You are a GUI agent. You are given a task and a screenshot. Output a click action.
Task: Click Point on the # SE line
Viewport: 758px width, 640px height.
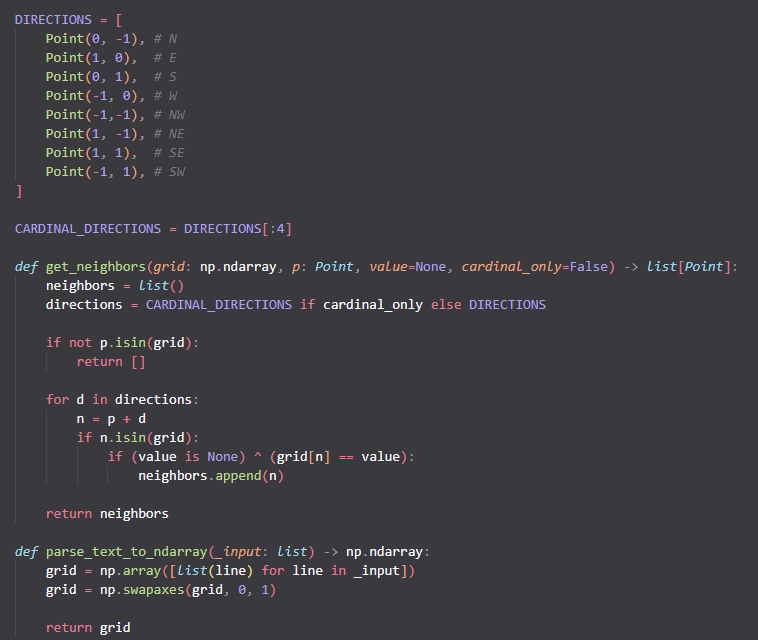coord(65,153)
